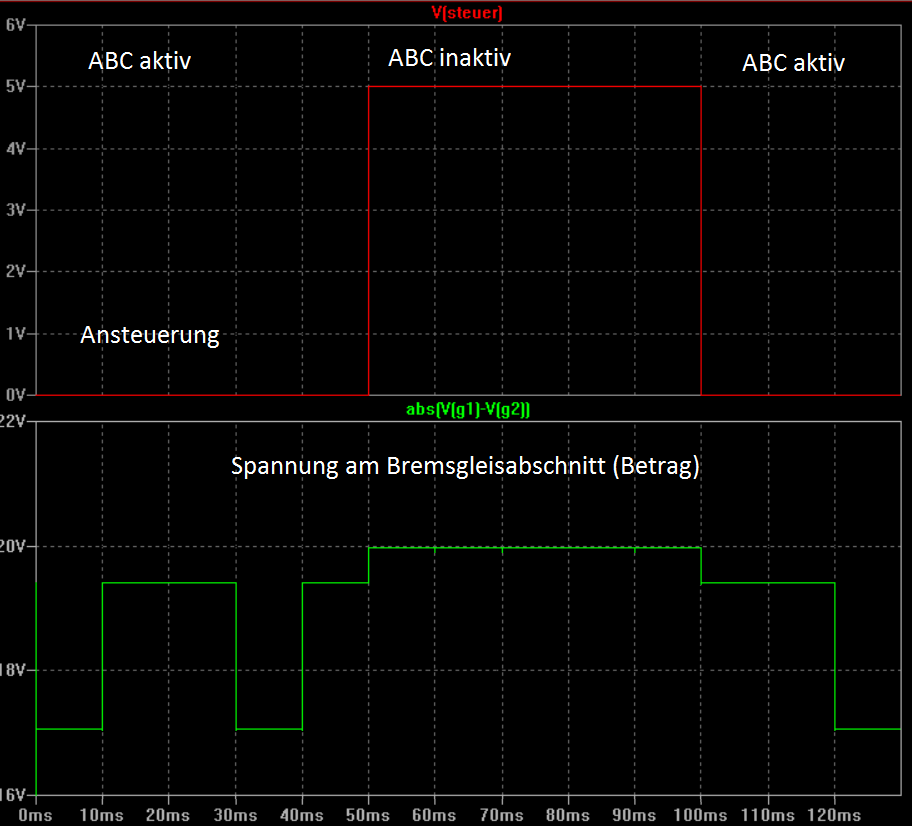Click the 20V label on lower axis

click(x=13, y=546)
